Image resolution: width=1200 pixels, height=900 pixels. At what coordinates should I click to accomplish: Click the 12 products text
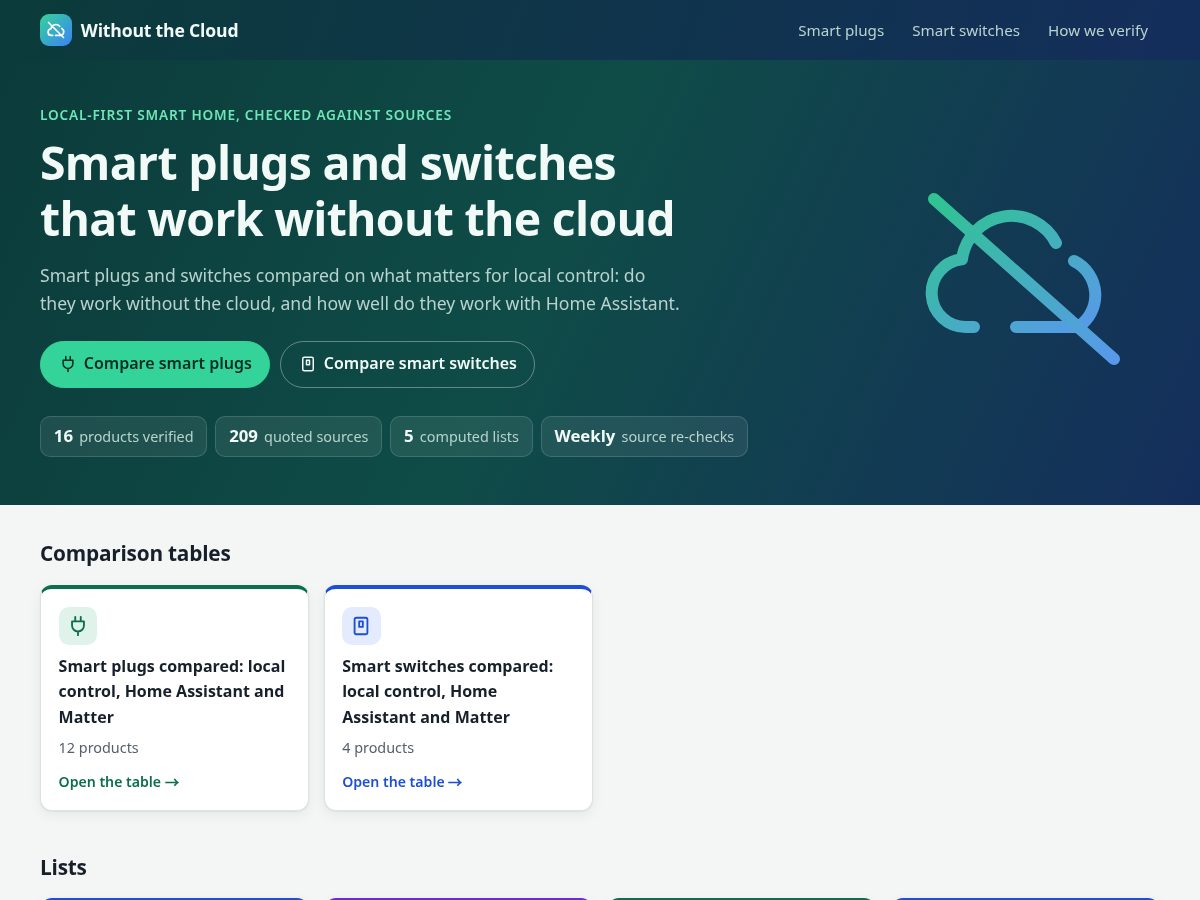tap(99, 748)
